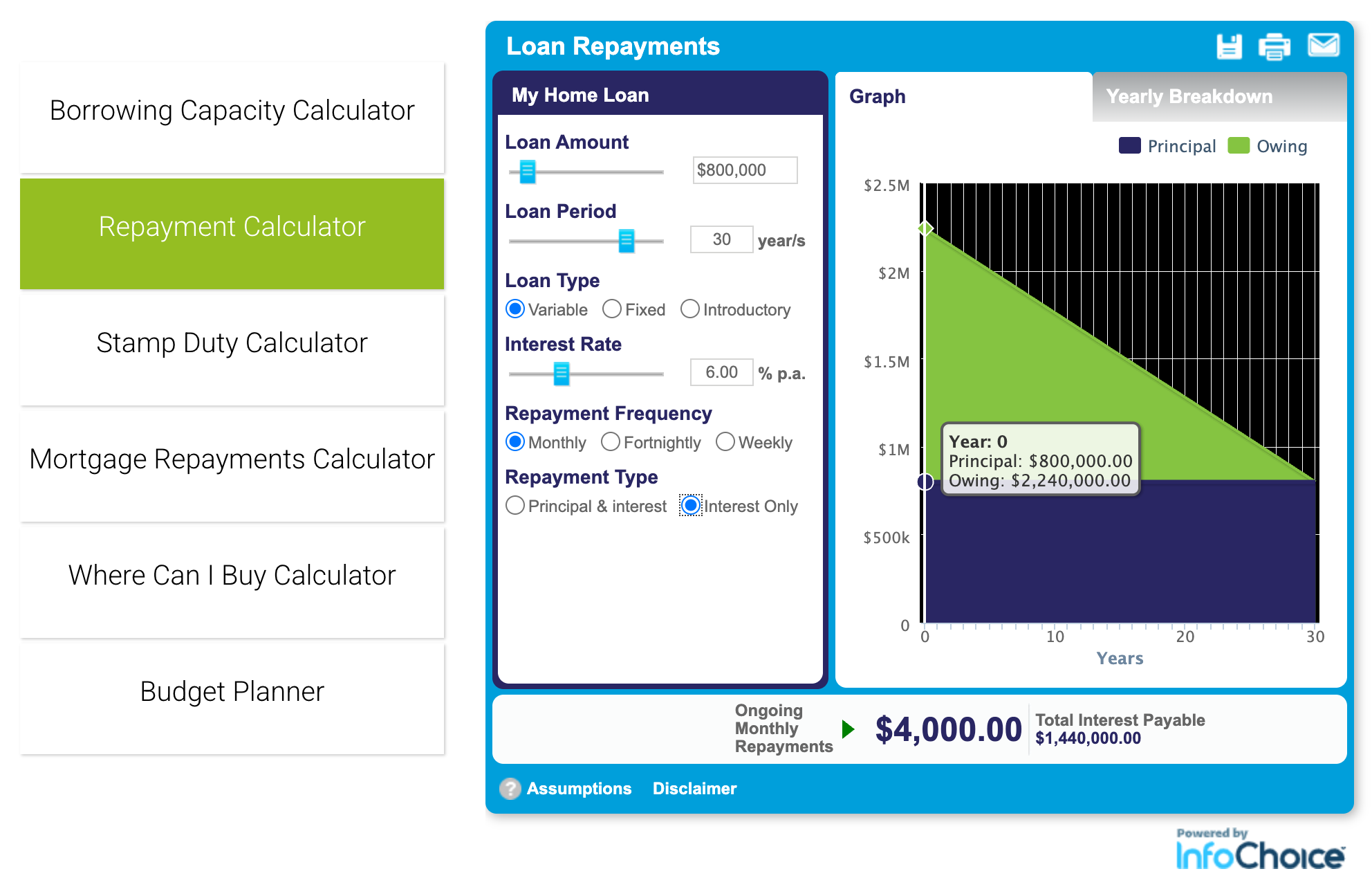Click the green arrow beside monthly repayments
This screenshot has height=887, width=1372.
849,729
